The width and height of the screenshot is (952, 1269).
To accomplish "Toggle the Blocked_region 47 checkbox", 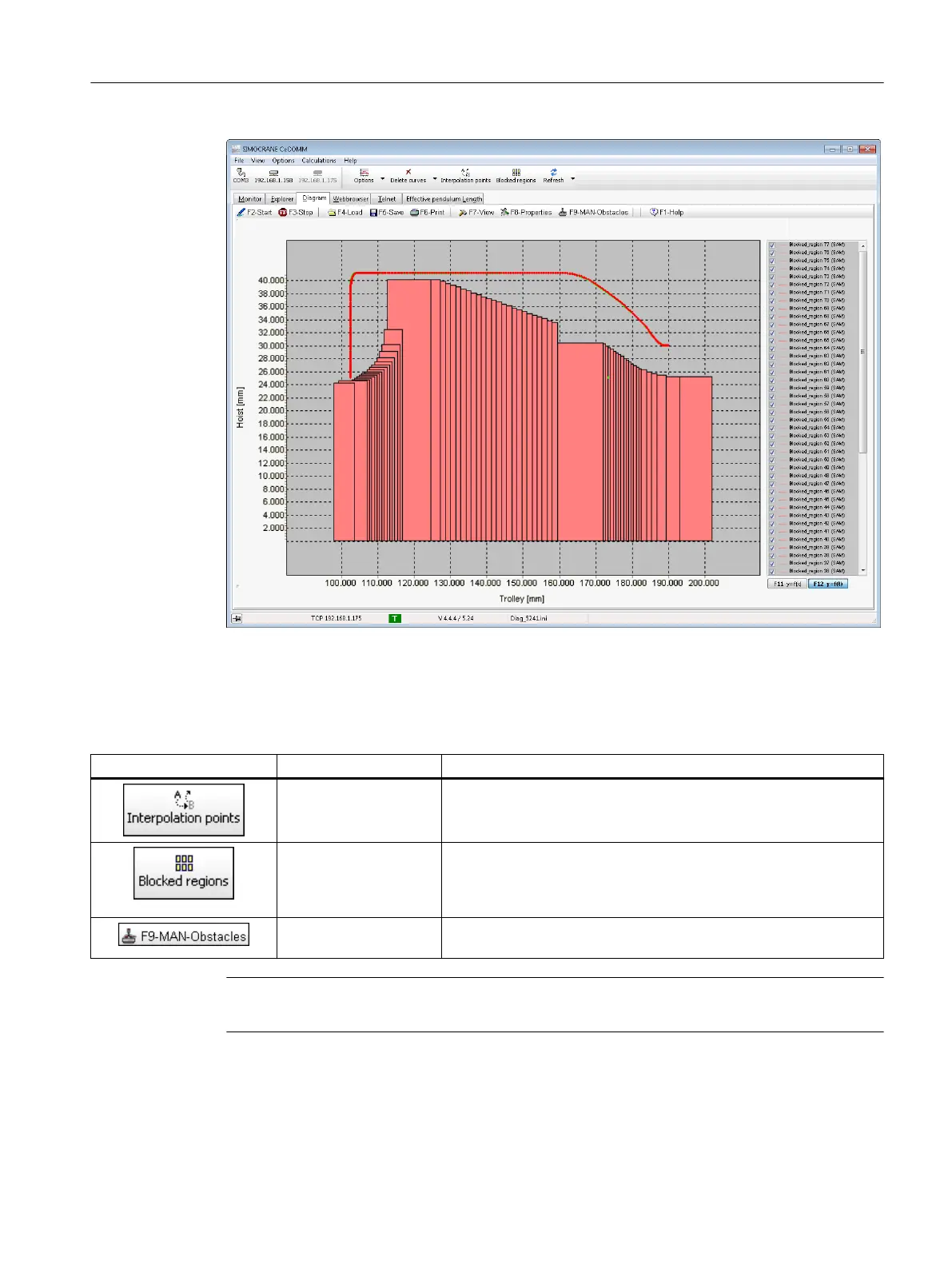I will [772, 484].
